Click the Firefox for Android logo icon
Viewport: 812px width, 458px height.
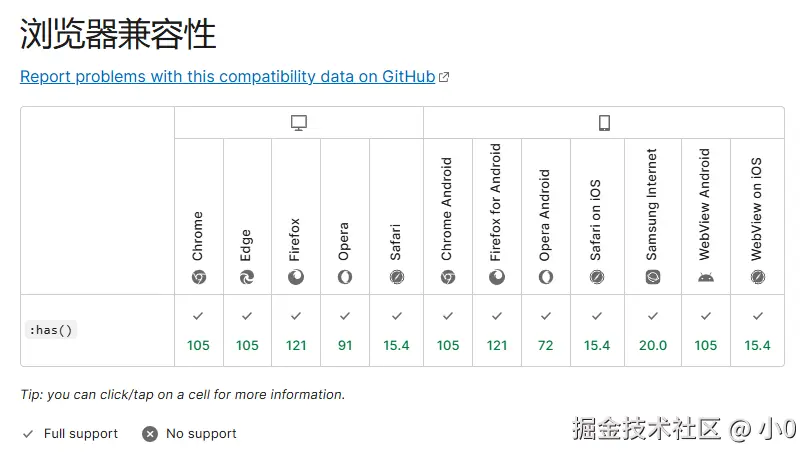pos(497,277)
